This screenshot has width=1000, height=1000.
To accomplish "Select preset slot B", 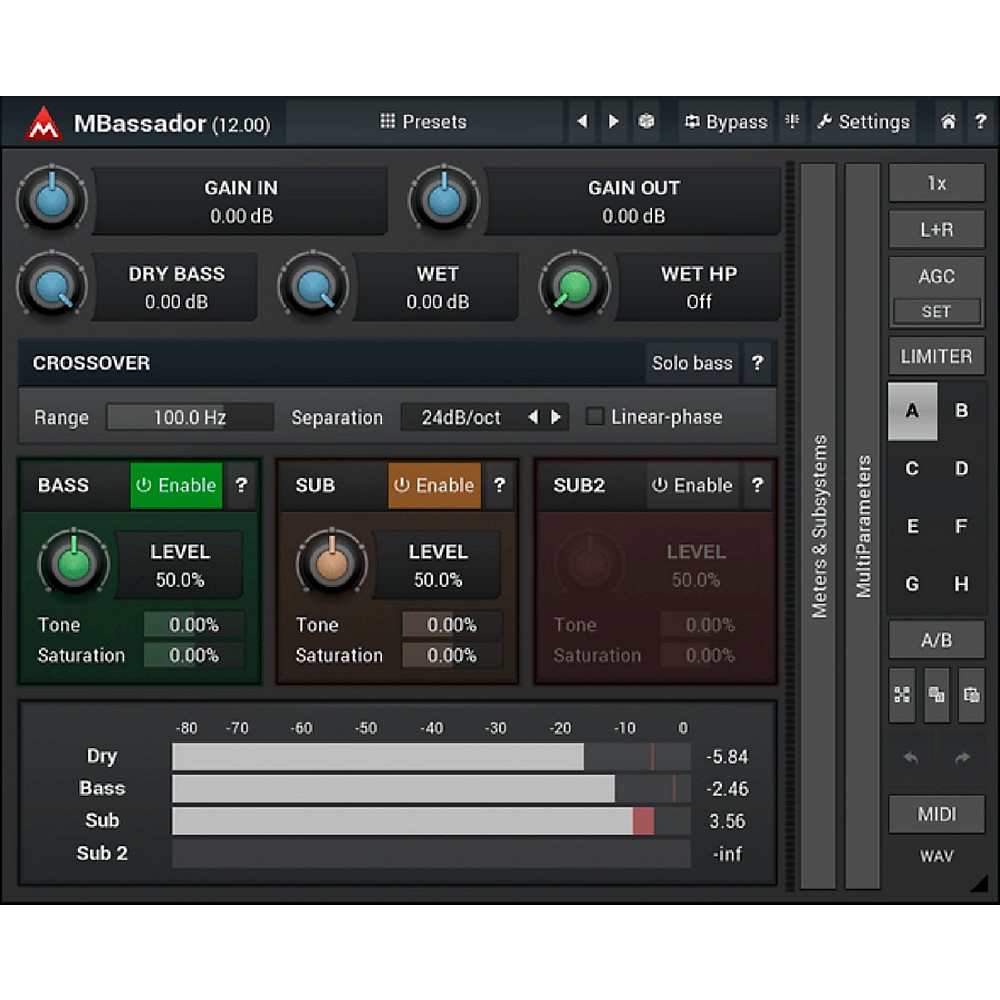I will coord(961,411).
